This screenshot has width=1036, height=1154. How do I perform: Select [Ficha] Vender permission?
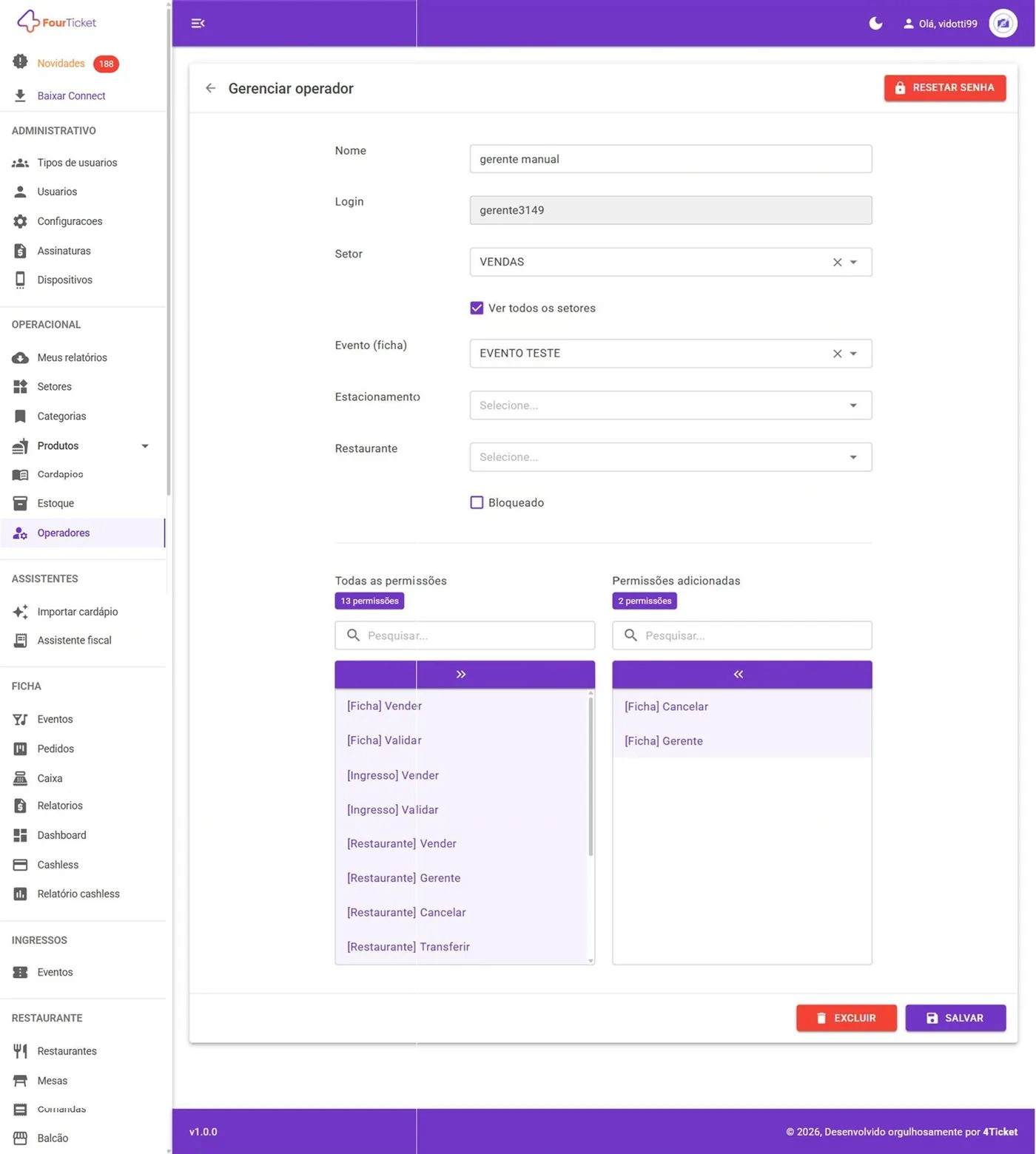(461, 706)
